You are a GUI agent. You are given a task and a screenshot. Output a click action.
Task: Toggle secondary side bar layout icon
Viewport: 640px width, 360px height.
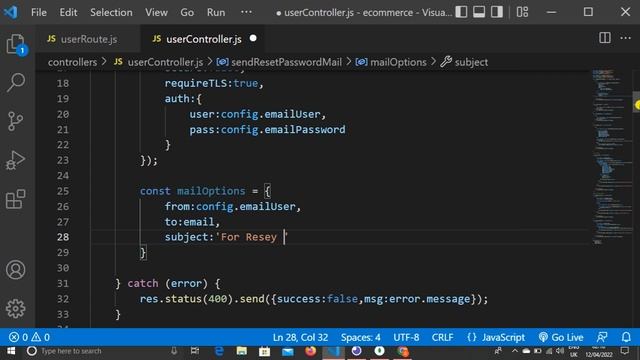click(x=497, y=12)
